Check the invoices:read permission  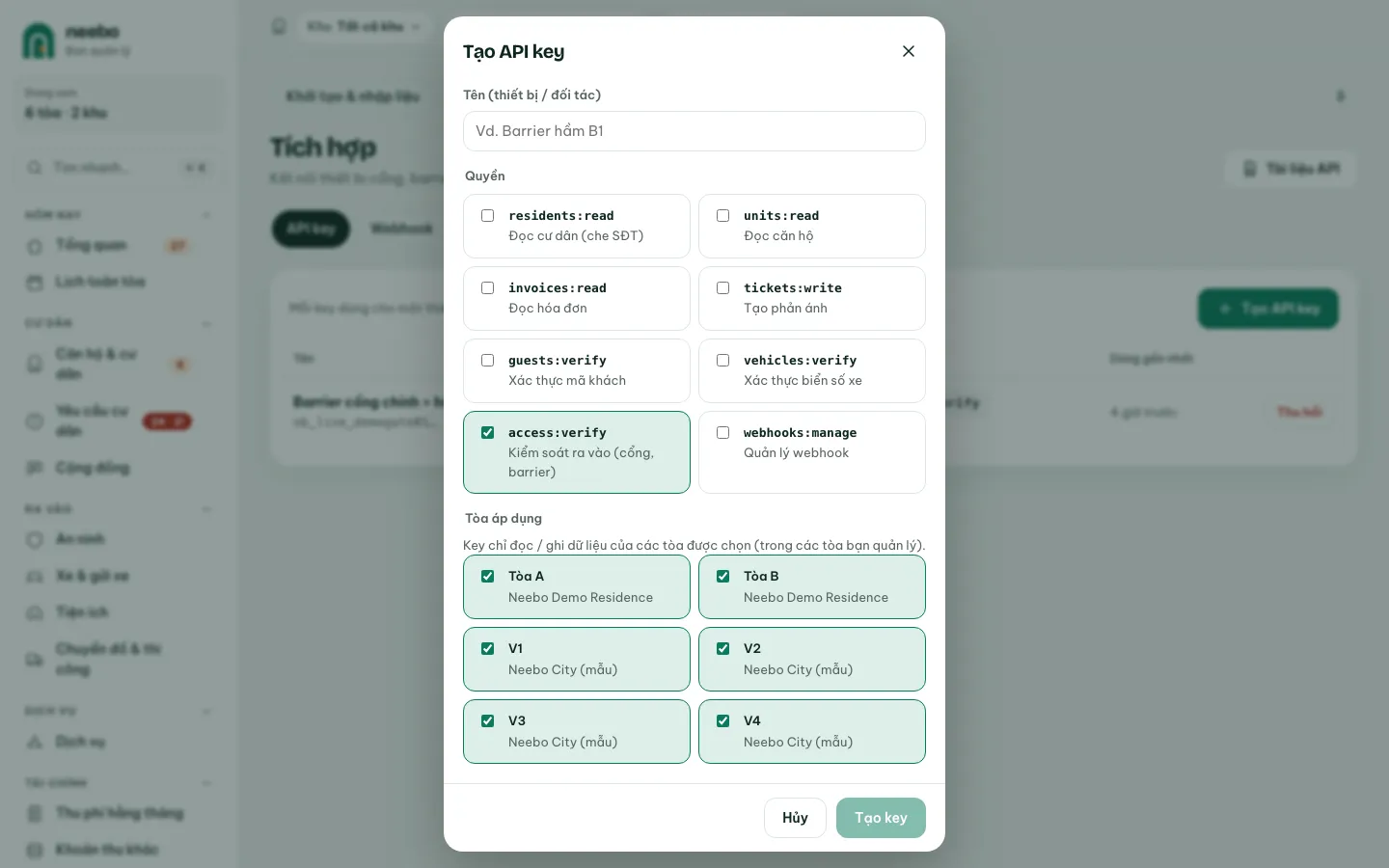pos(487,288)
